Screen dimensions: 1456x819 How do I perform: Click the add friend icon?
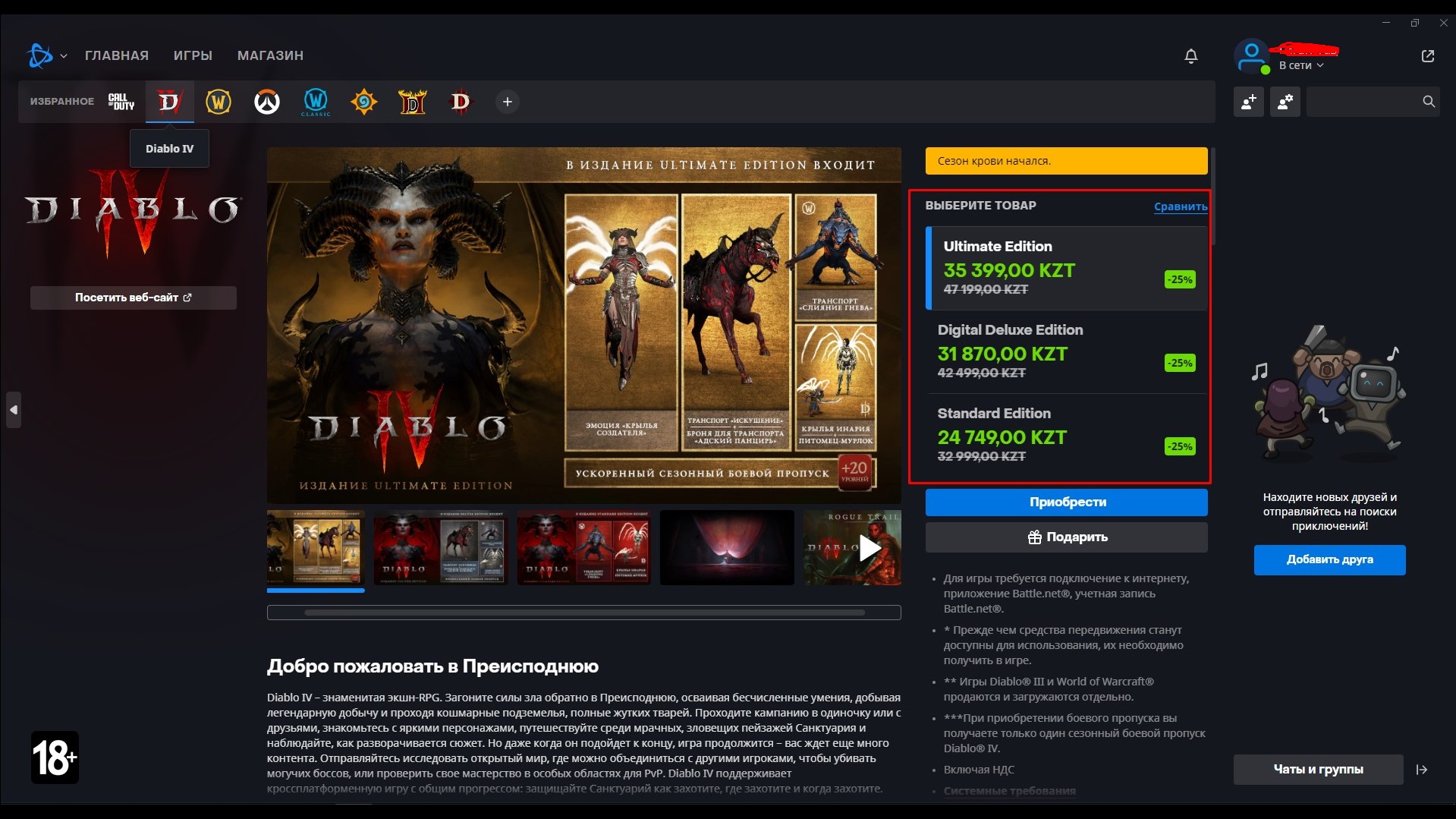click(x=1249, y=102)
